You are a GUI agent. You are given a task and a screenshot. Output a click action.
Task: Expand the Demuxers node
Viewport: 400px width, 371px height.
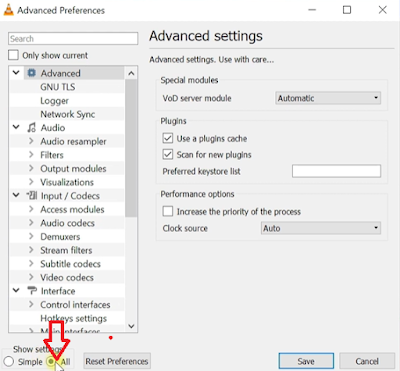(31, 236)
